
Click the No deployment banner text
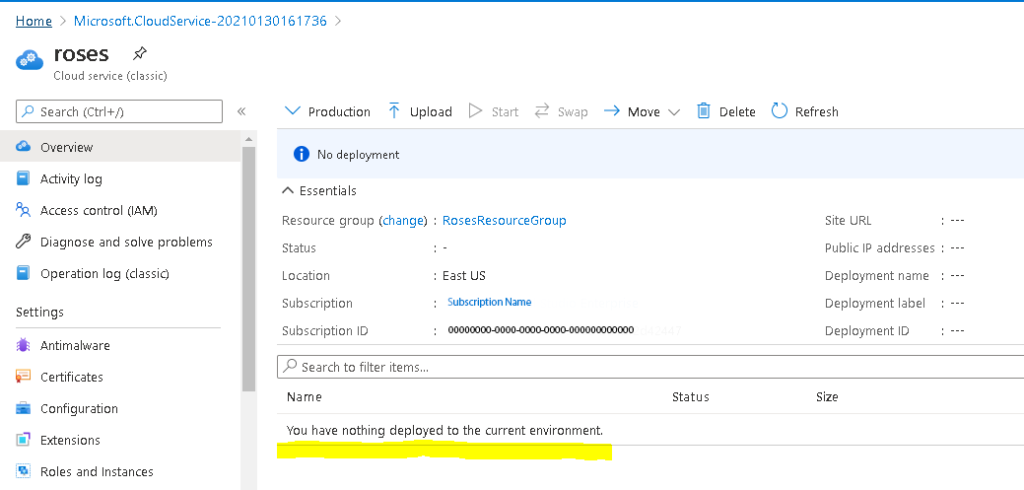358,155
